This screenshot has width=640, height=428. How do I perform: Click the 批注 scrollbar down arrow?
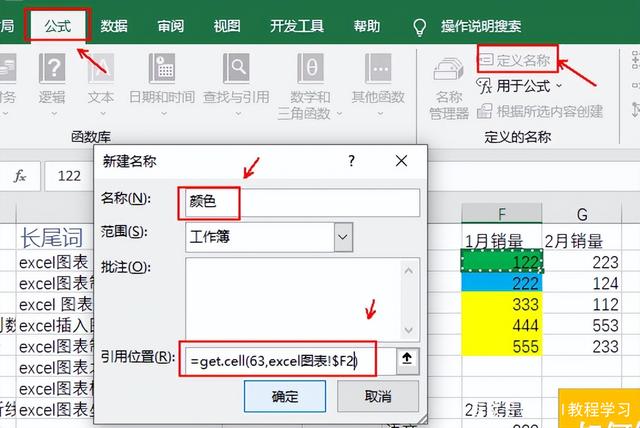pos(409,329)
